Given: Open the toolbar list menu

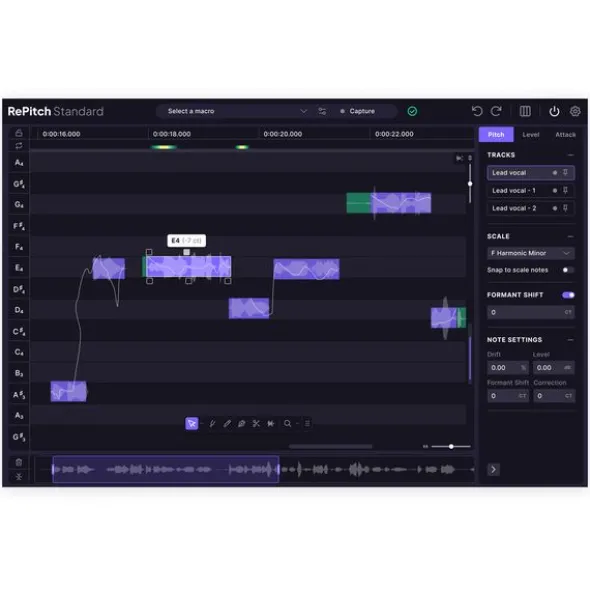Looking at the screenshot, I should (307, 424).
